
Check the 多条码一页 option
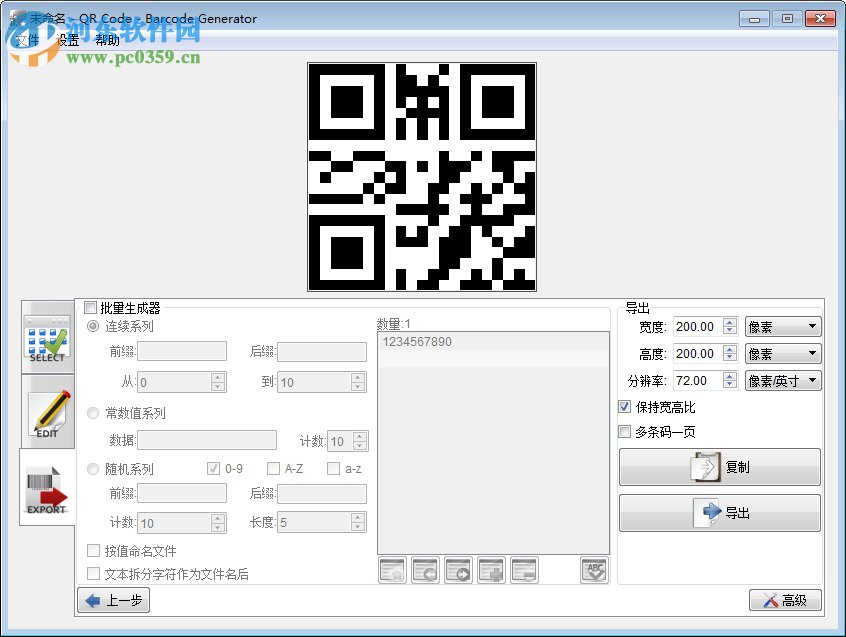pos(624,431)
